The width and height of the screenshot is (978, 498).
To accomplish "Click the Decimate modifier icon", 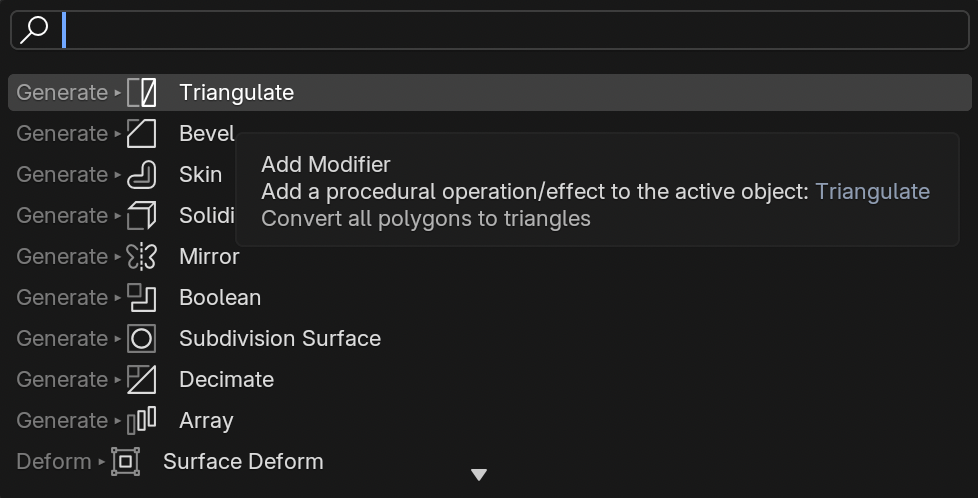I will click(142, 380).
